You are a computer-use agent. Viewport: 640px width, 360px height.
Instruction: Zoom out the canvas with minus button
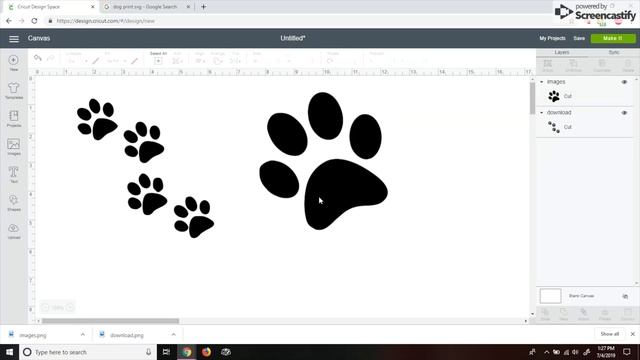(x=45, y=307)
